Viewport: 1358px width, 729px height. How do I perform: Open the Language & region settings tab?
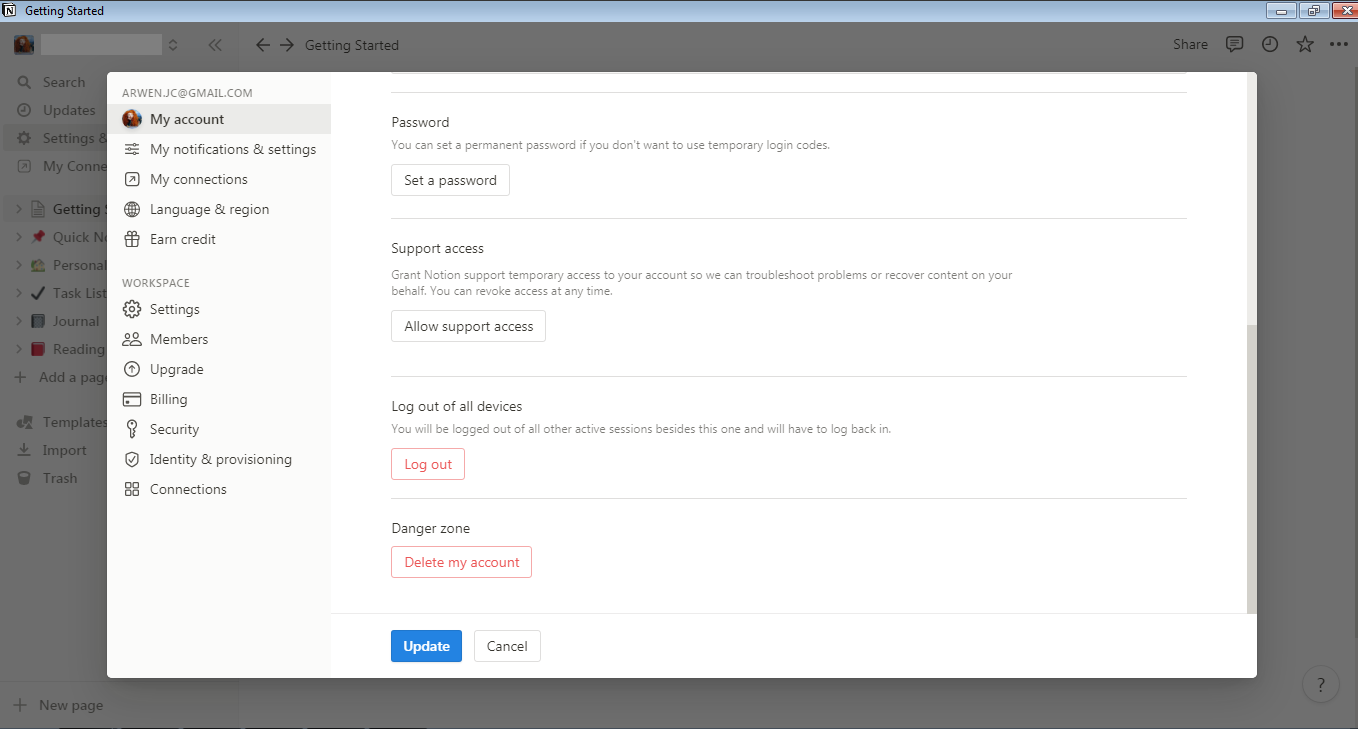(209, 208)
